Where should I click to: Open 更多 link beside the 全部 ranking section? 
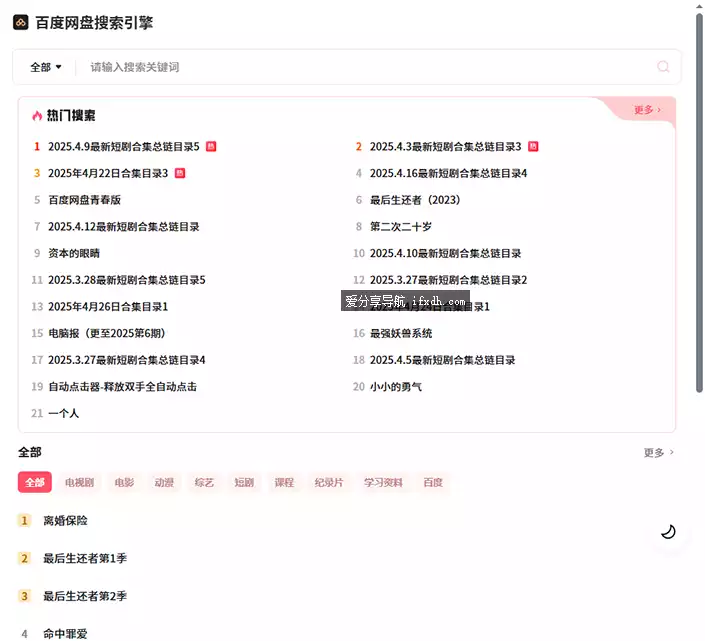click(658, 453)
